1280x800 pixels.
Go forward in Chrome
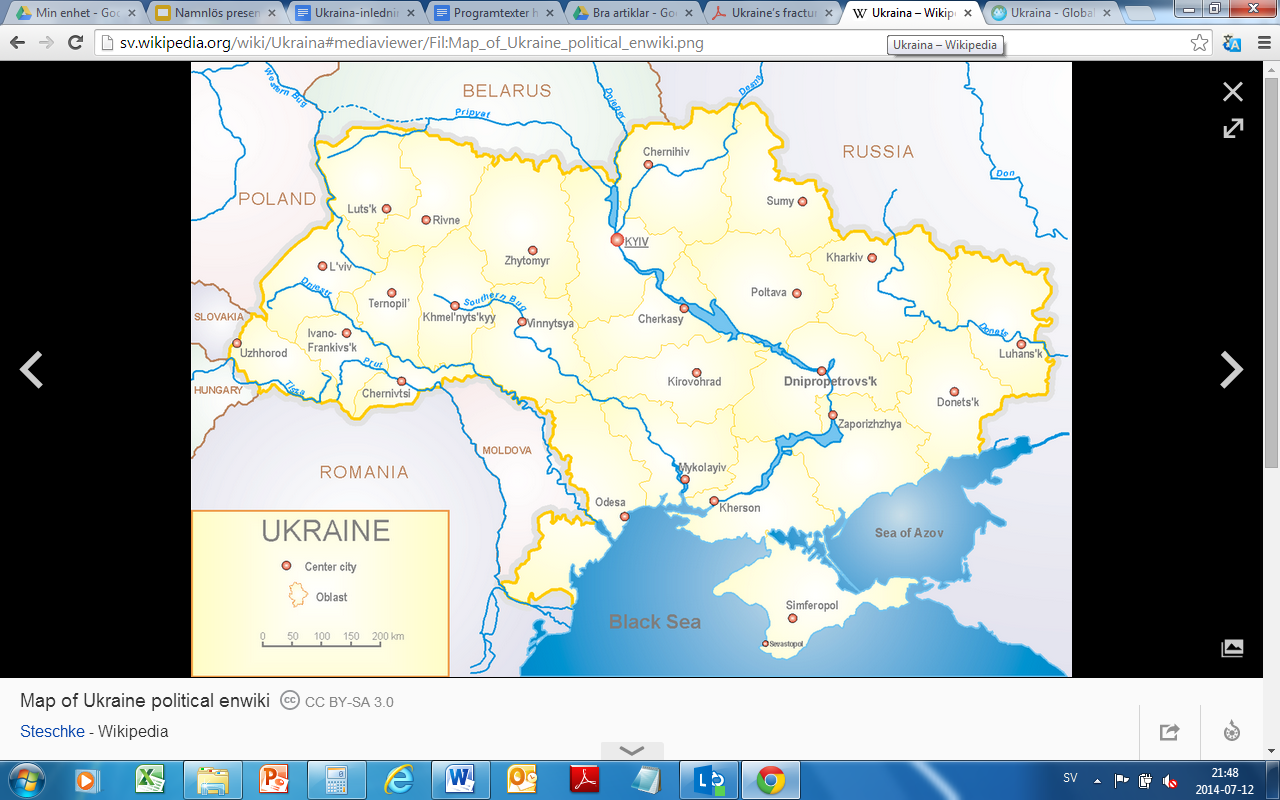[46, 43]
